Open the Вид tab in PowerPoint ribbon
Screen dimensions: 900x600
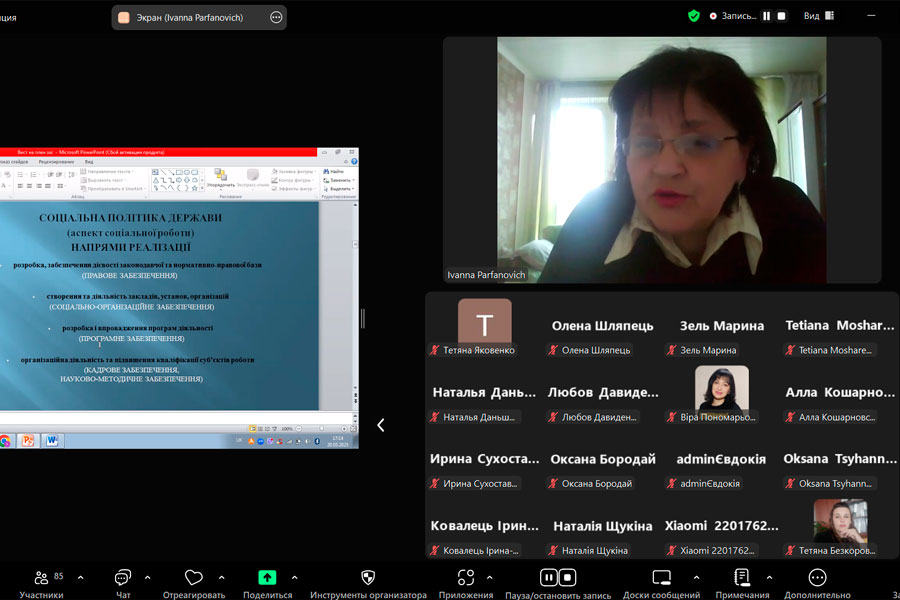(x=89, y=162)
